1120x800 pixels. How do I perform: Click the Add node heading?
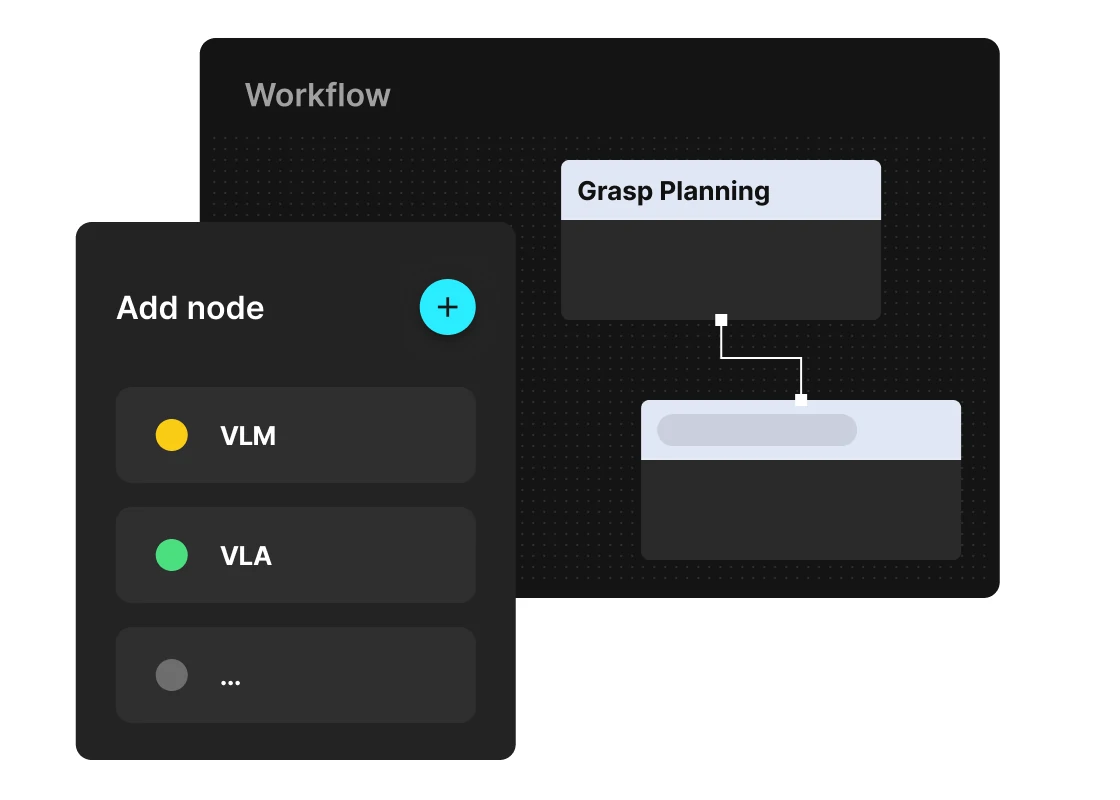coord(190,308)
